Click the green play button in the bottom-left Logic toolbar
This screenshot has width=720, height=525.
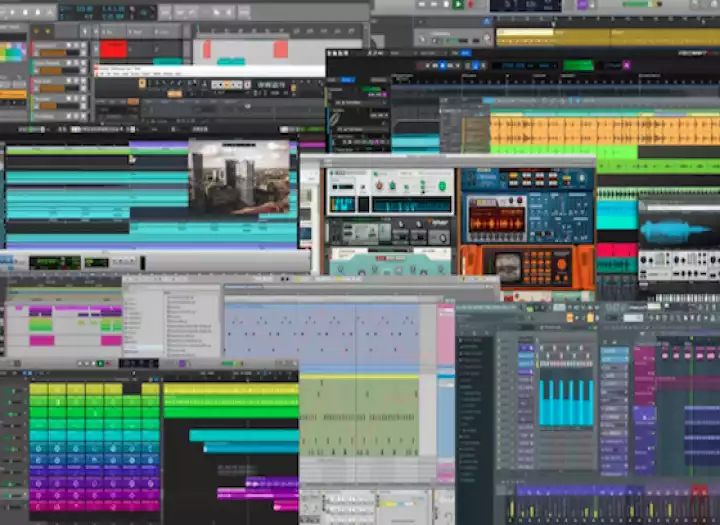[x=100, y=363]
